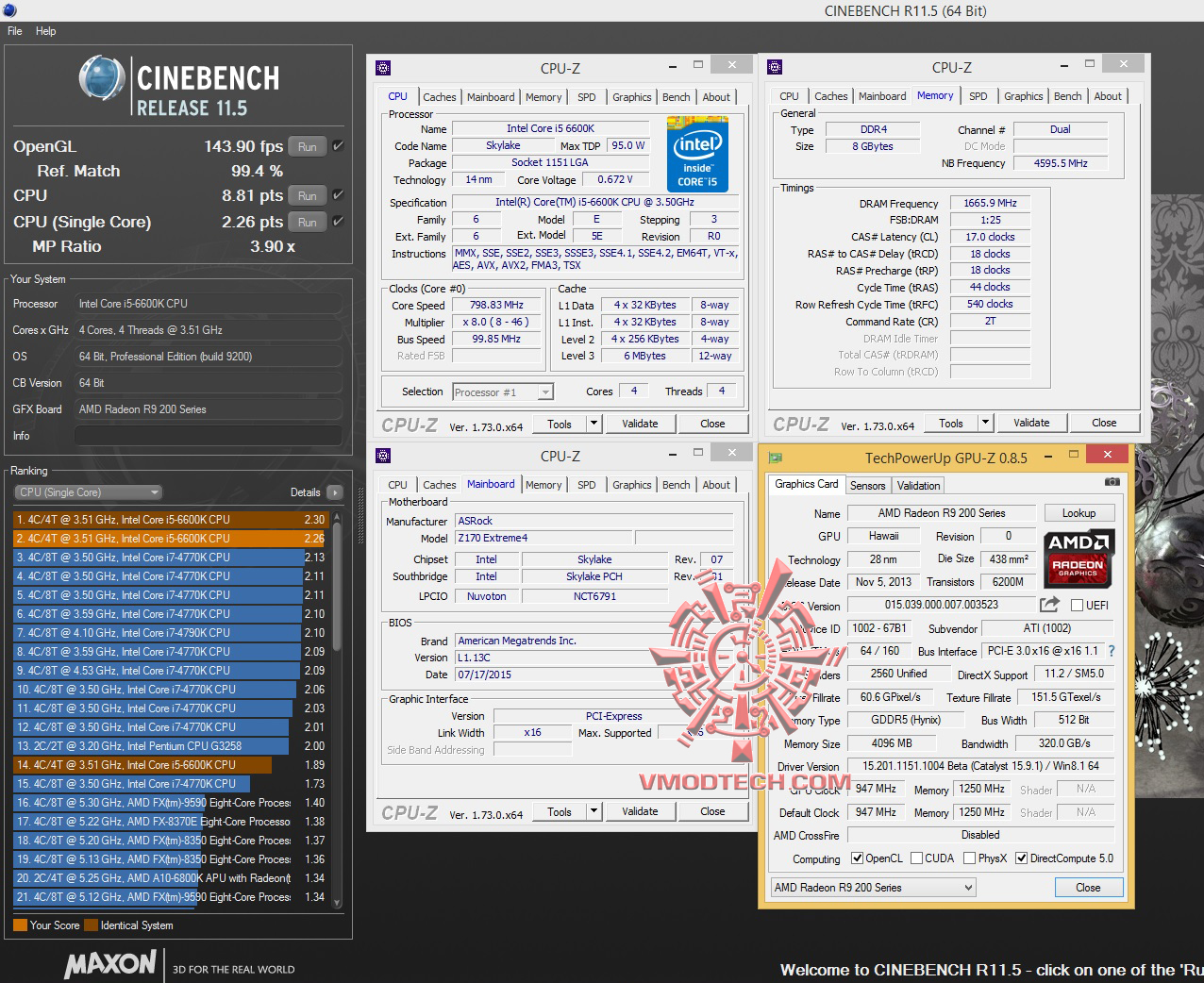Run the CPU (Single Core) benchmark
The image size is (1204, 983).
(308, 223)
